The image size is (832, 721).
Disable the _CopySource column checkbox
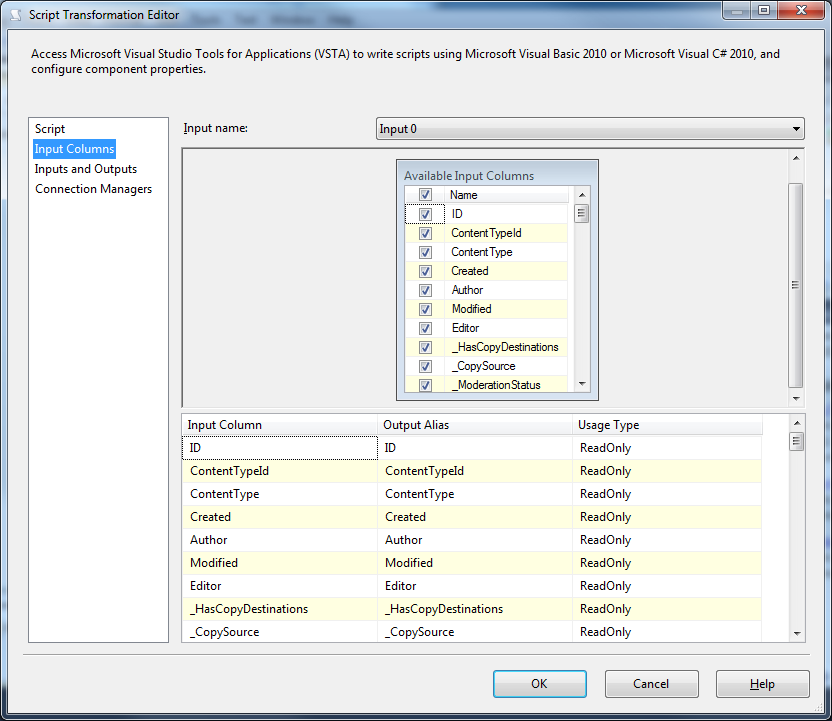click(x=425, y=366)
